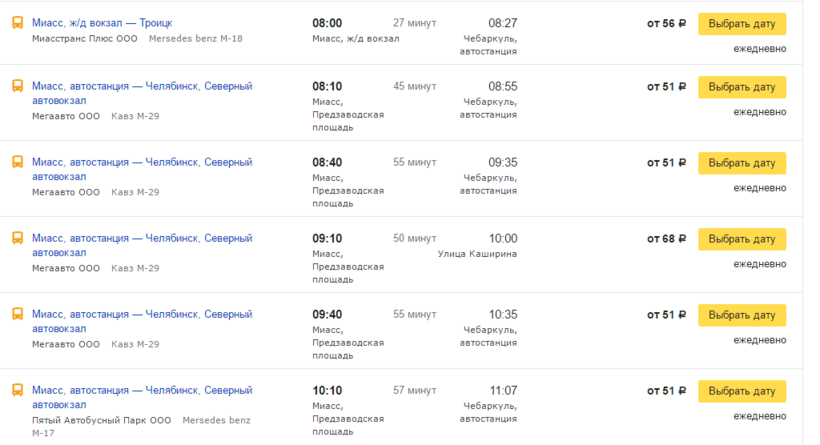Choose a date for the 68 ₽ trip

(x=741, y=239)
